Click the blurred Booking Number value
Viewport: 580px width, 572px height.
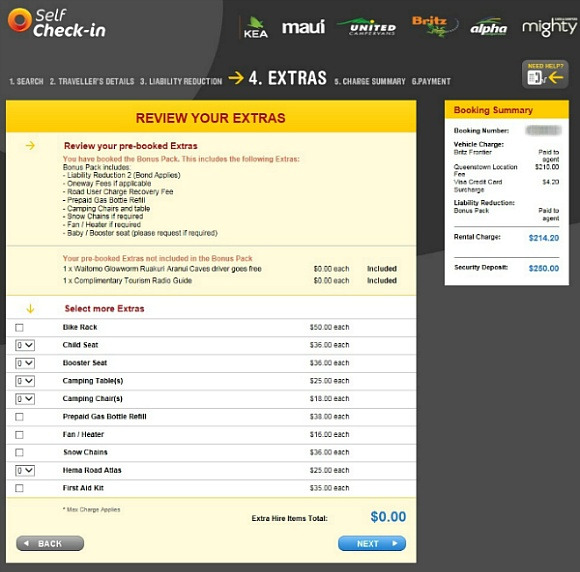click(543, 130)
